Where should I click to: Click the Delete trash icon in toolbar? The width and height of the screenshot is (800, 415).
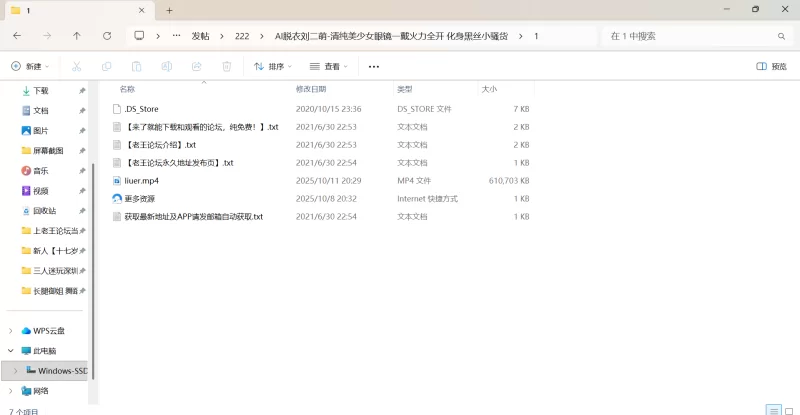pyautogui.click(x=226, y=67)
